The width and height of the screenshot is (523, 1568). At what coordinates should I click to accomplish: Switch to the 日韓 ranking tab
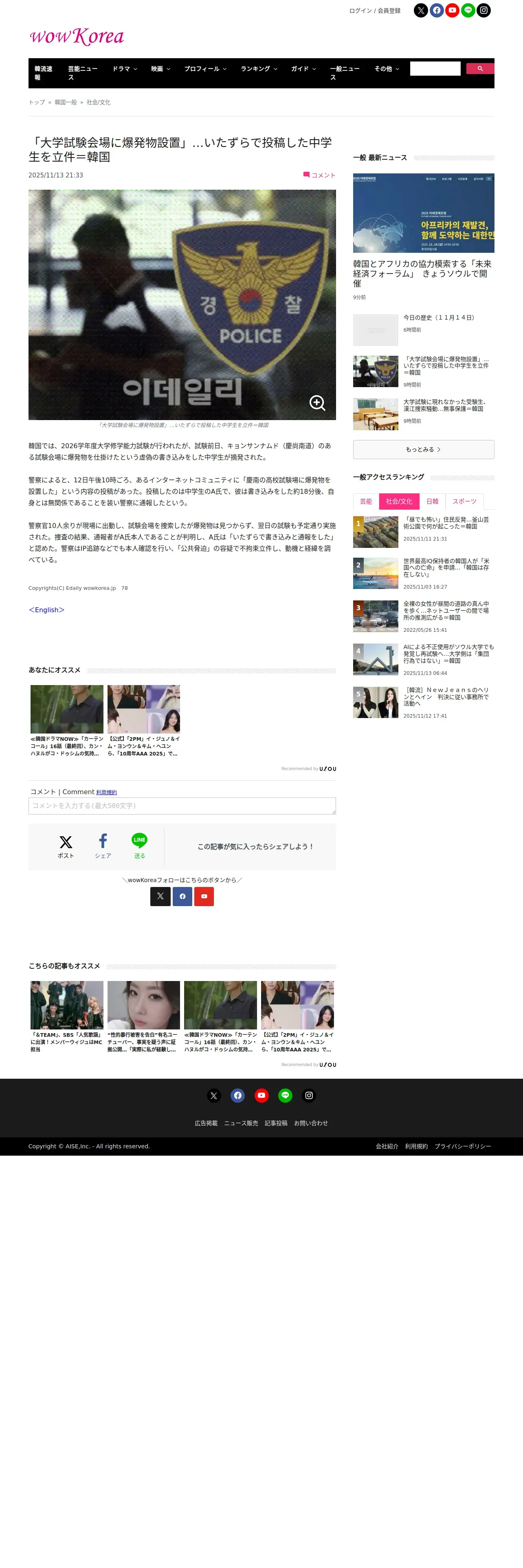point(432,501)
